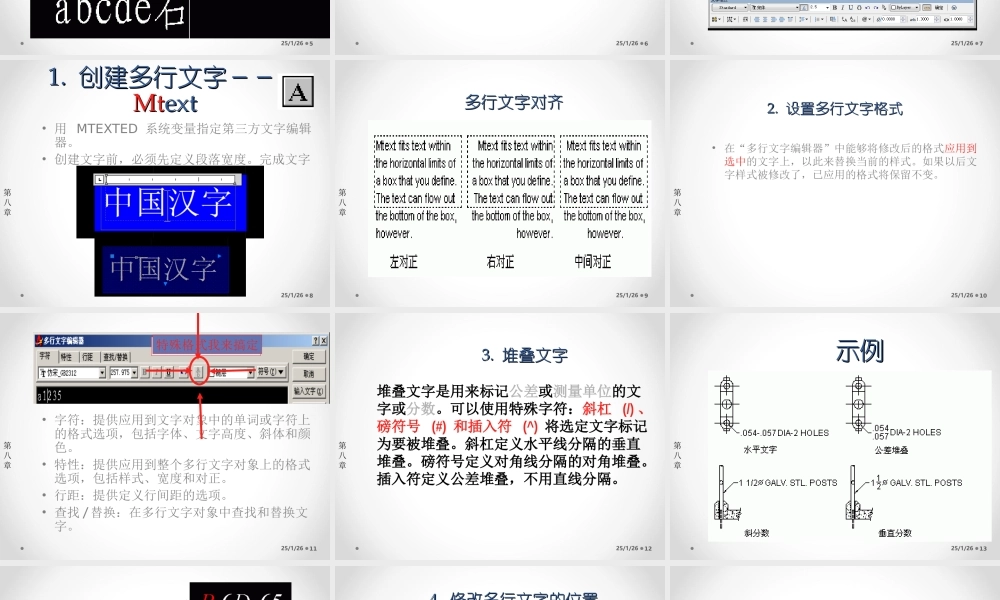Select the 查找/替换 tab
This screenshot has height=600, width=1000.
click(116, 356)
